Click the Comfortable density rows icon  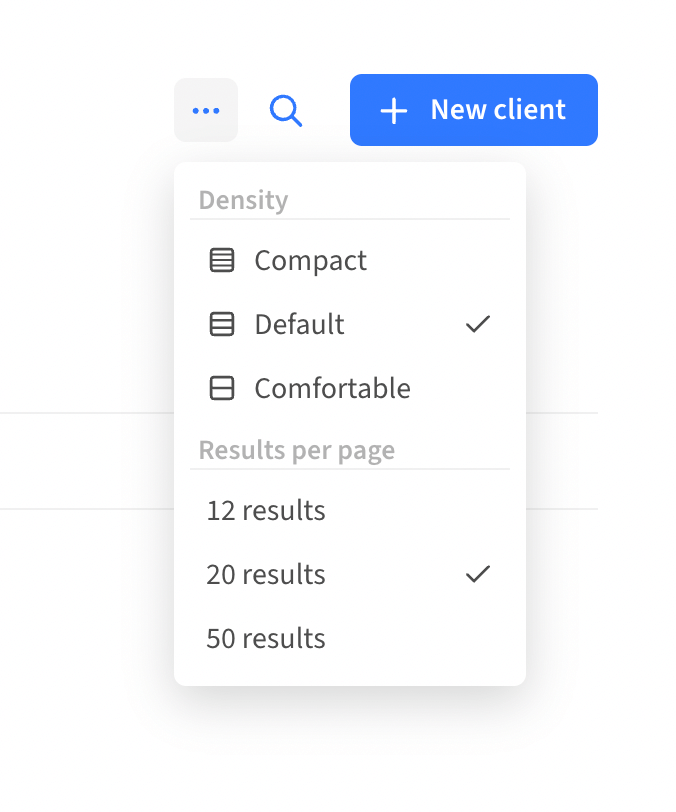coord(222,388)
